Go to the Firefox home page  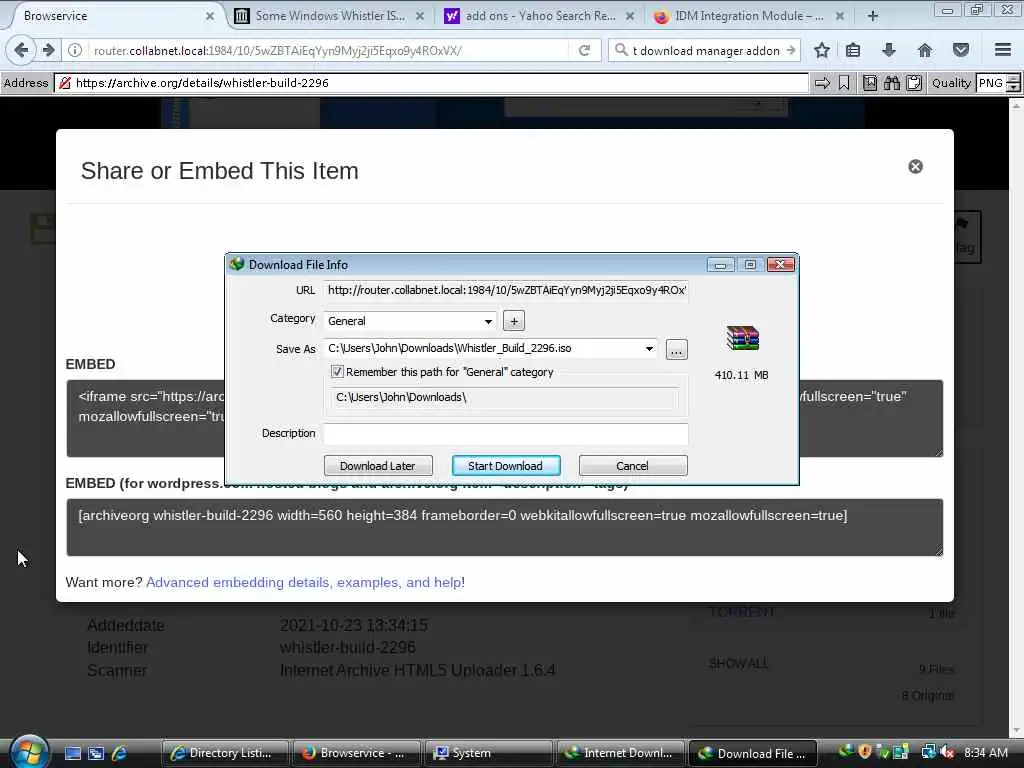point(925,50)
